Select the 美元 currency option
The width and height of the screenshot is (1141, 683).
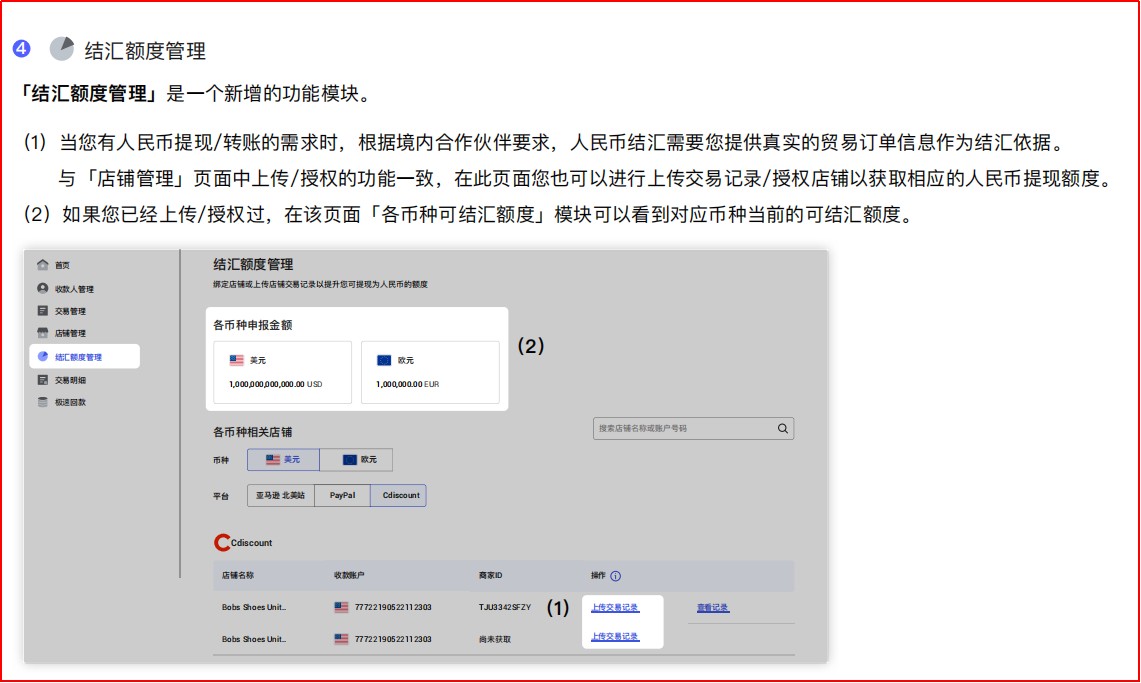283,459
